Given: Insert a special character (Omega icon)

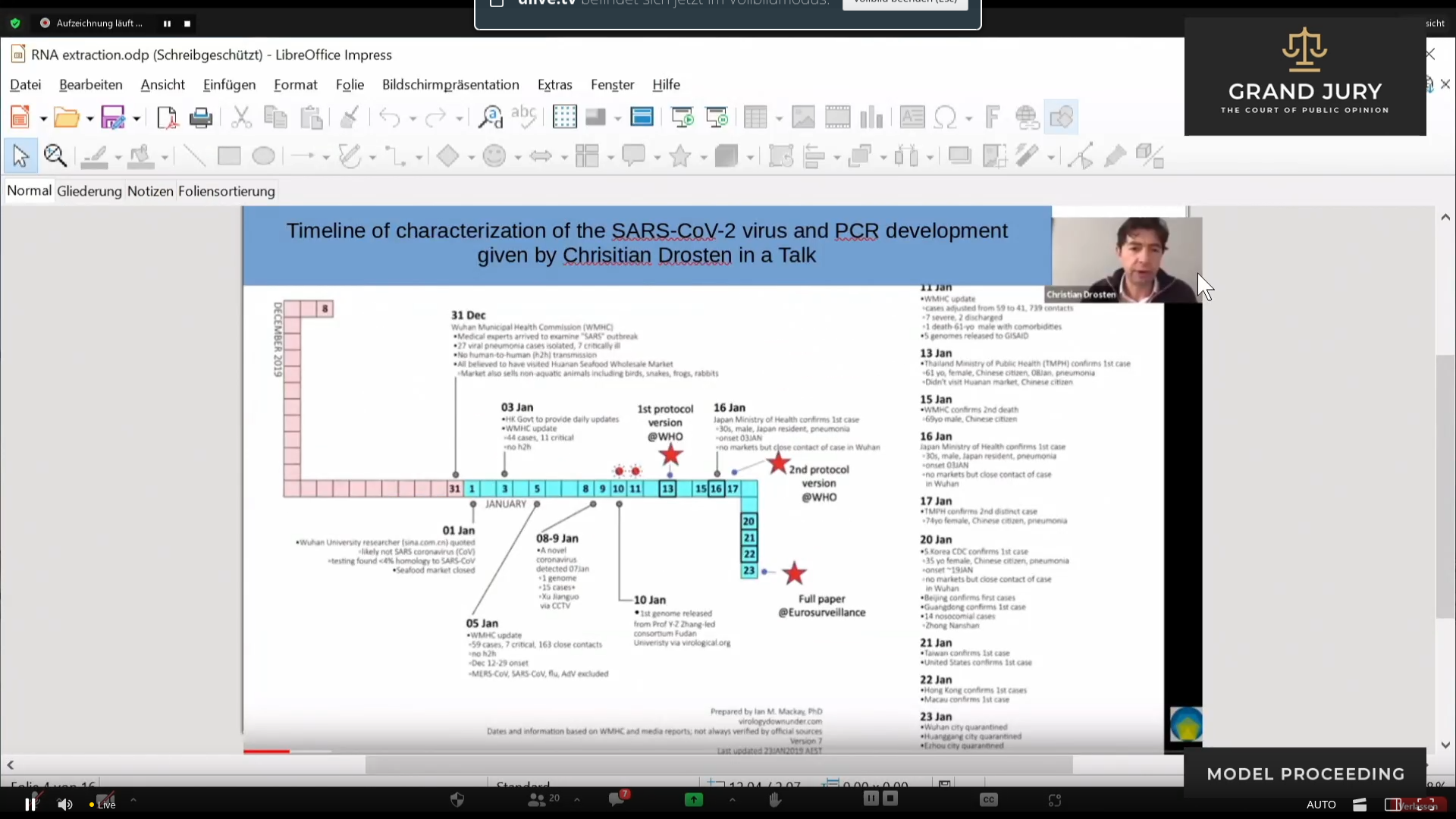Looking at the screenshot, I should 946,118.
